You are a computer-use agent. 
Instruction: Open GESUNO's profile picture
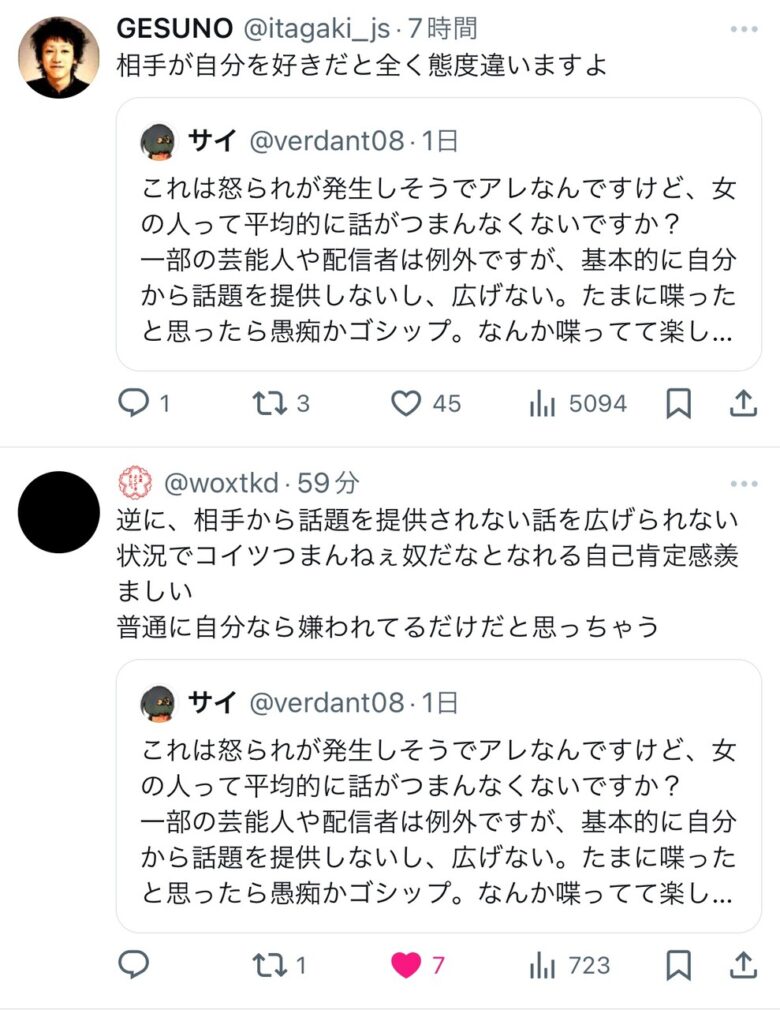pos(59,57)
